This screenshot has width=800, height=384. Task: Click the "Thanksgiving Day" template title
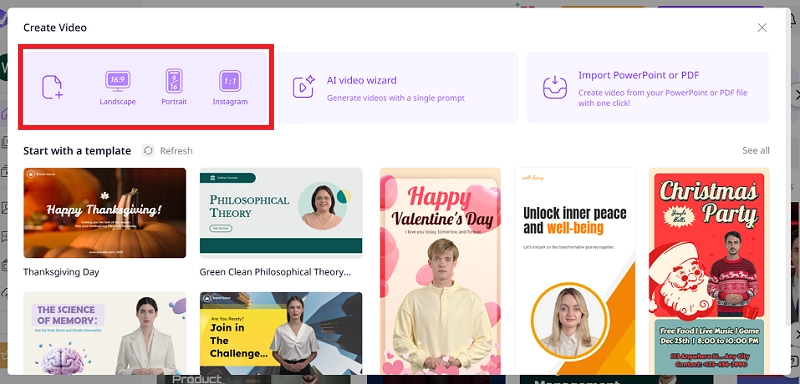pyautogui.click(x=61, y=272)
